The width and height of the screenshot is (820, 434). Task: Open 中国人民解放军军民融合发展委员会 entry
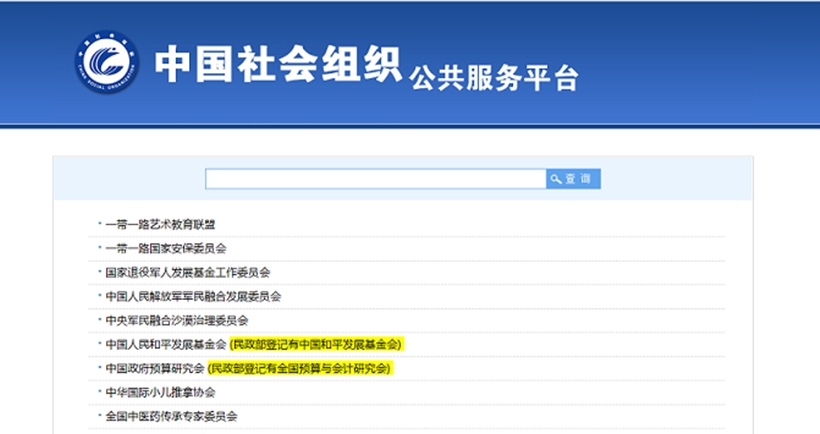pyautogui.click(x=193, y=296)
